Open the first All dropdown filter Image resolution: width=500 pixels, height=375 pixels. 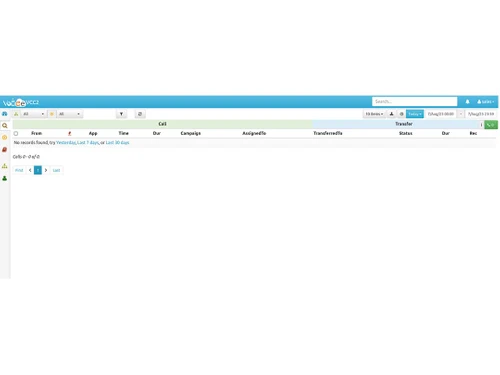pos(33,114)
